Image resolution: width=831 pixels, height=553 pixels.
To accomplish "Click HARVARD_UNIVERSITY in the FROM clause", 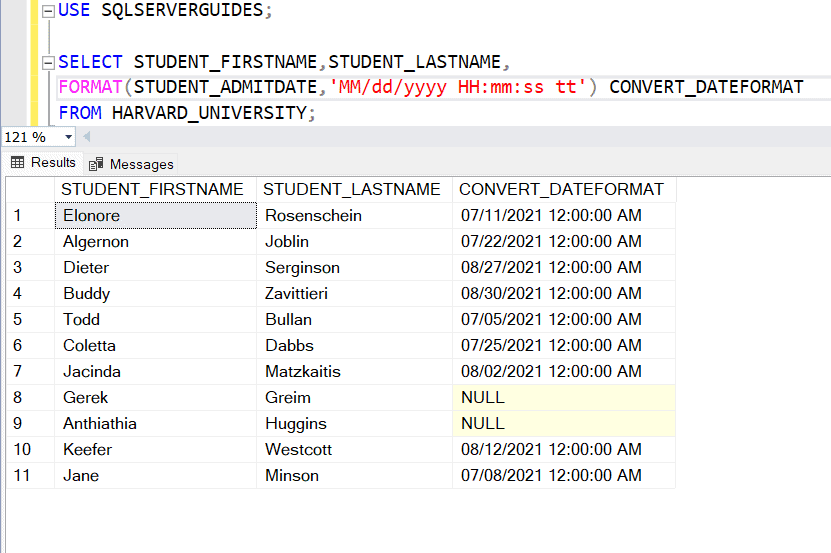I will [x=210, y=113].
